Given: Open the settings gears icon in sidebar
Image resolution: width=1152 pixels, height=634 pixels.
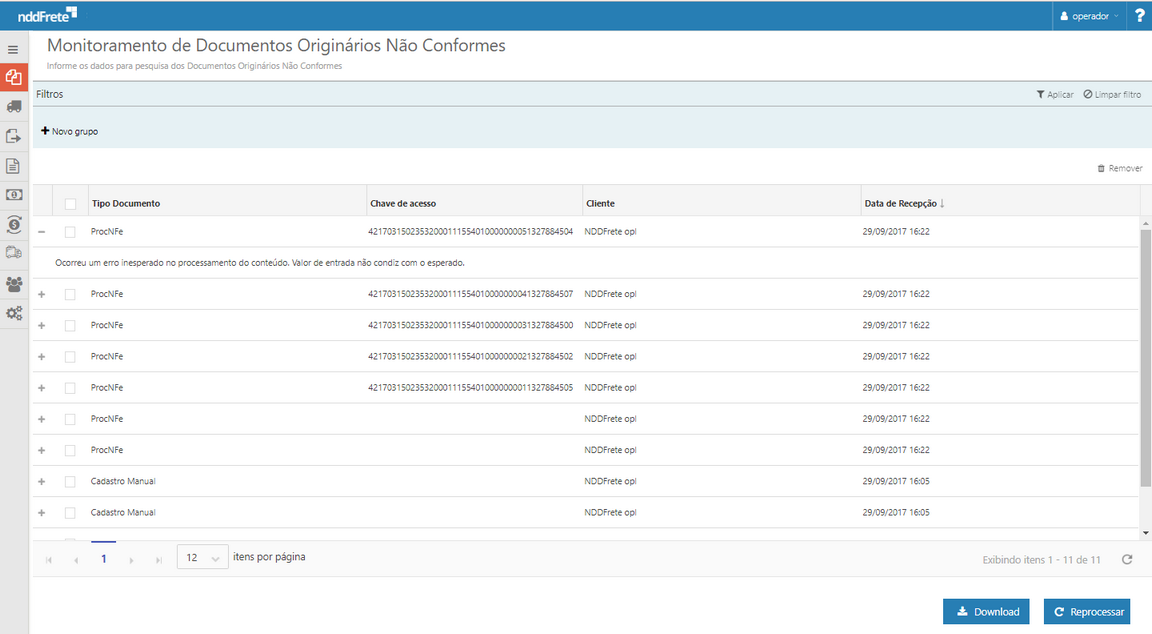Looking at the screenshot, I should tap(14, 314).
